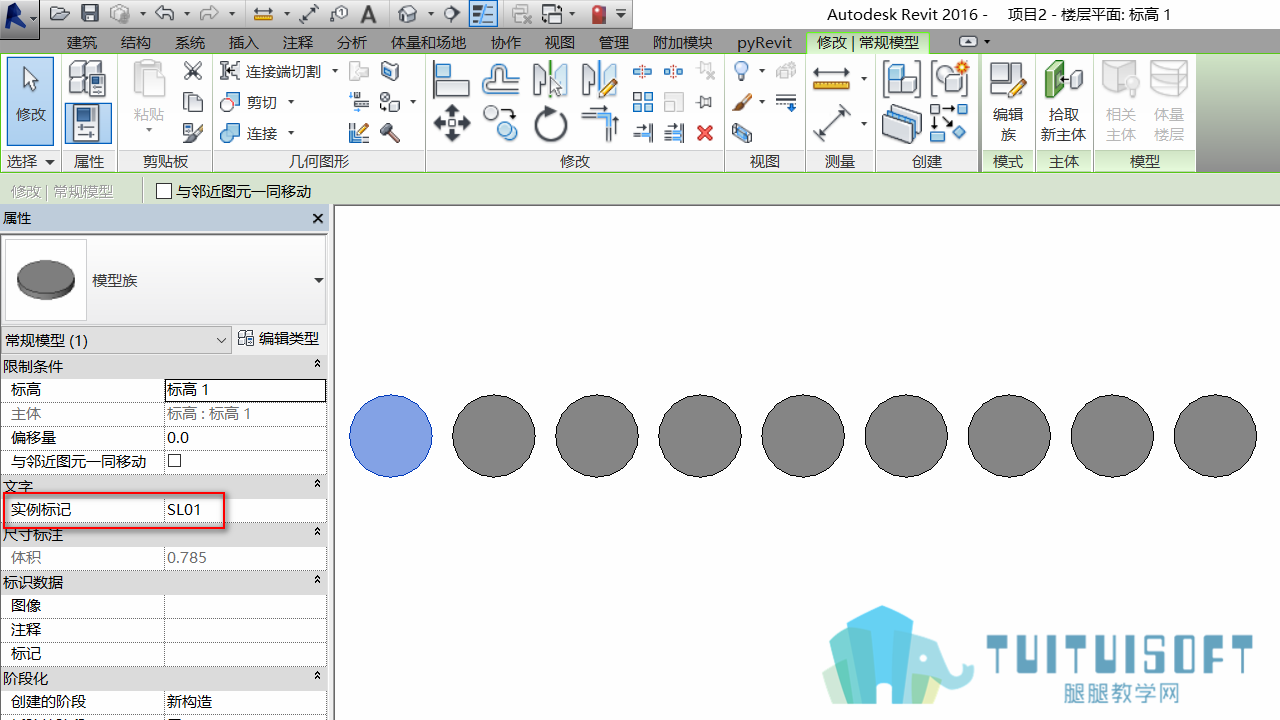Toggle 与邻近图元一同移动 checkbox in options bar
The height and width of the screenshot is (720, 1280).
tap(165, 191)
